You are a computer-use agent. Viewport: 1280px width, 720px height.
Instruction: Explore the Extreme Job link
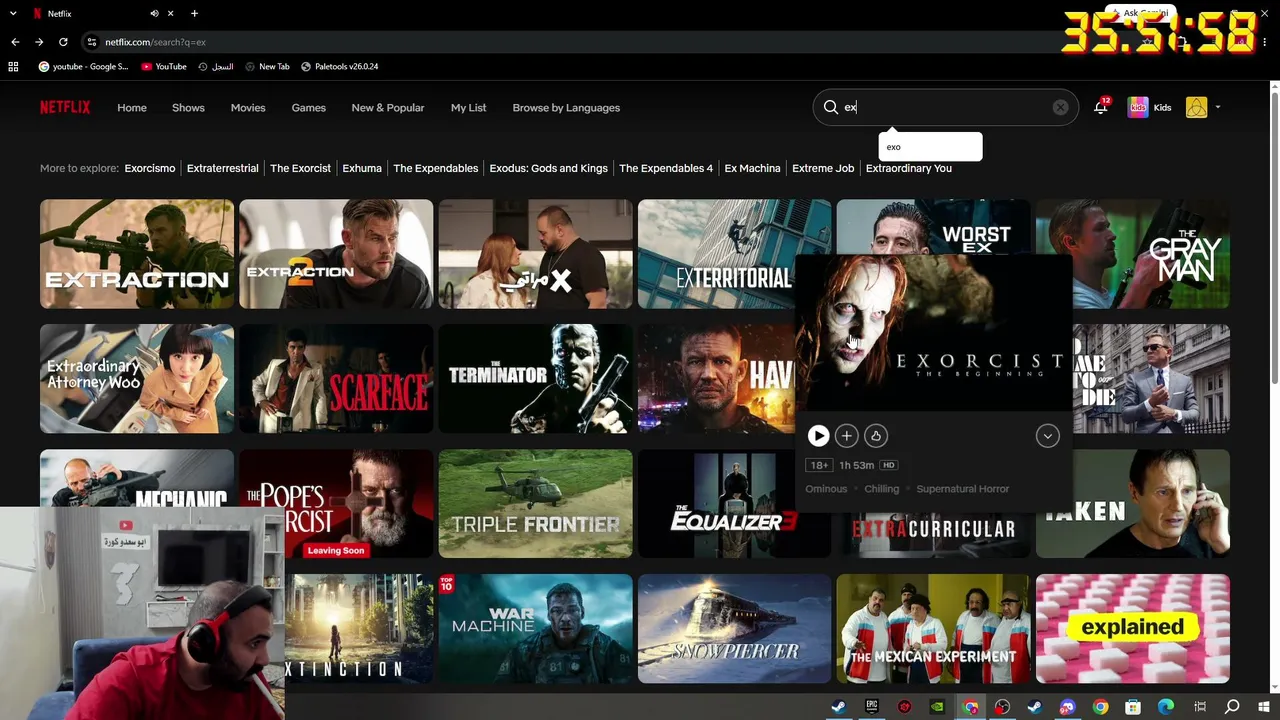[x=823, y=168]
